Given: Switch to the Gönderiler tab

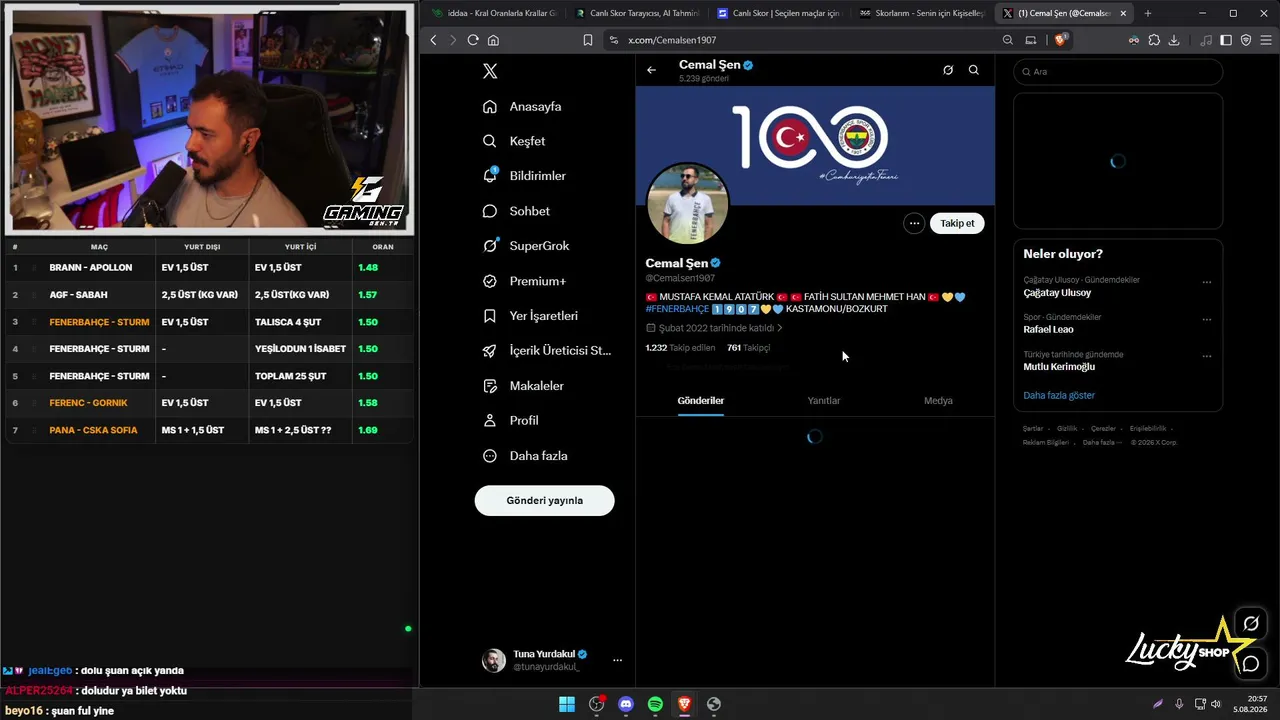Looking at the screenshot, I should [x=700, y=401].
